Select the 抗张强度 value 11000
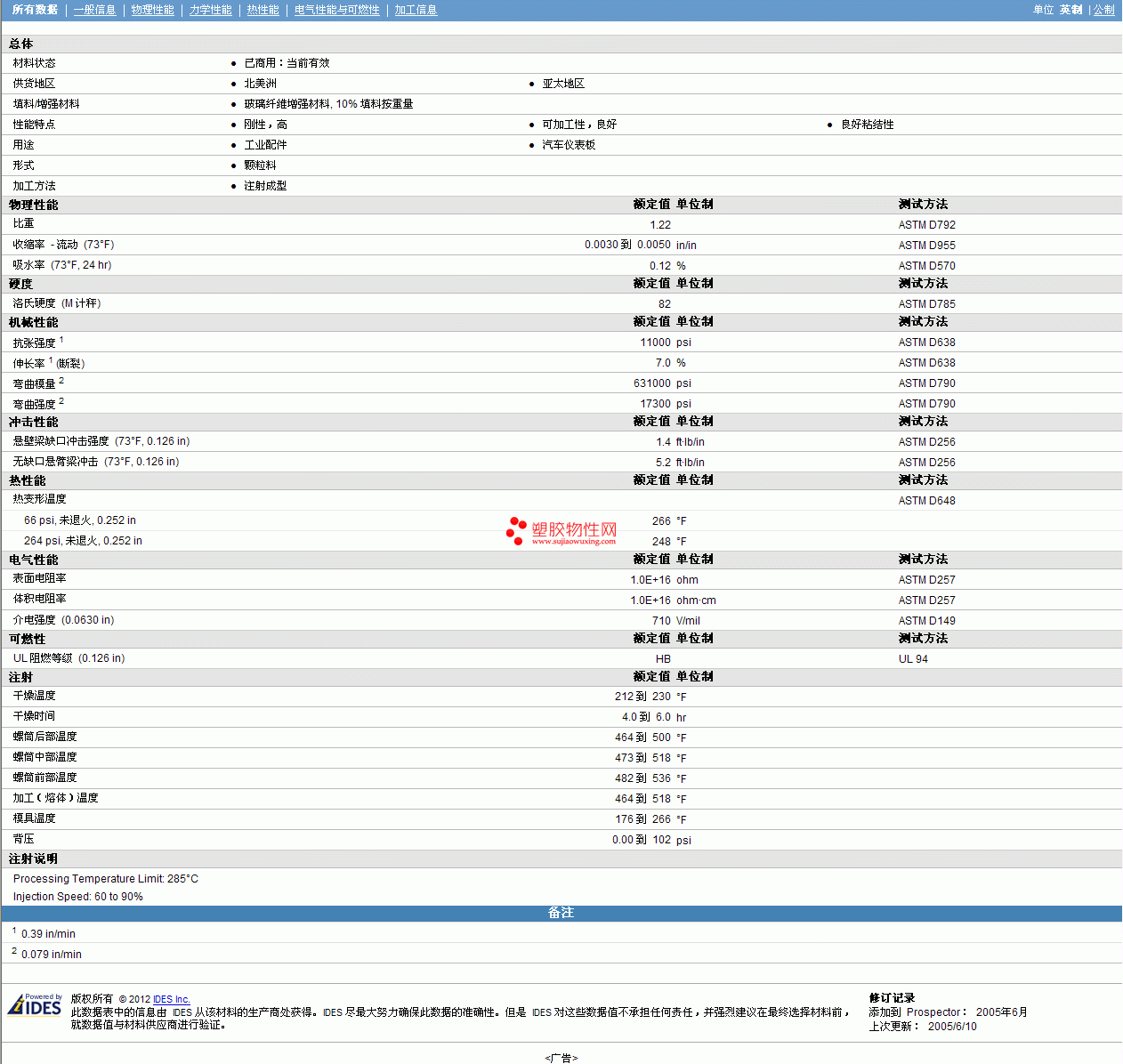The image size is (1123, 1064). click(x=656, y=343)
